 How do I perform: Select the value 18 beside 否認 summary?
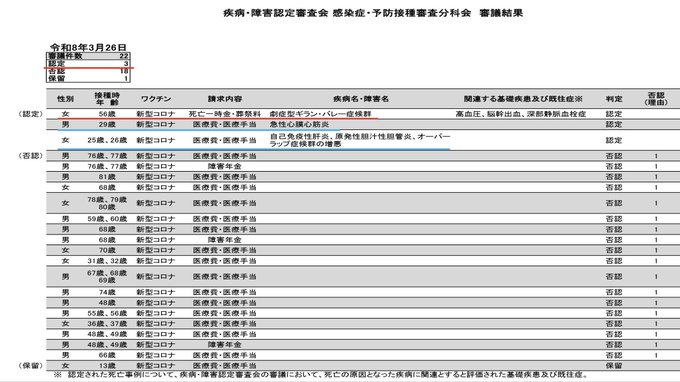click(124, 71)
